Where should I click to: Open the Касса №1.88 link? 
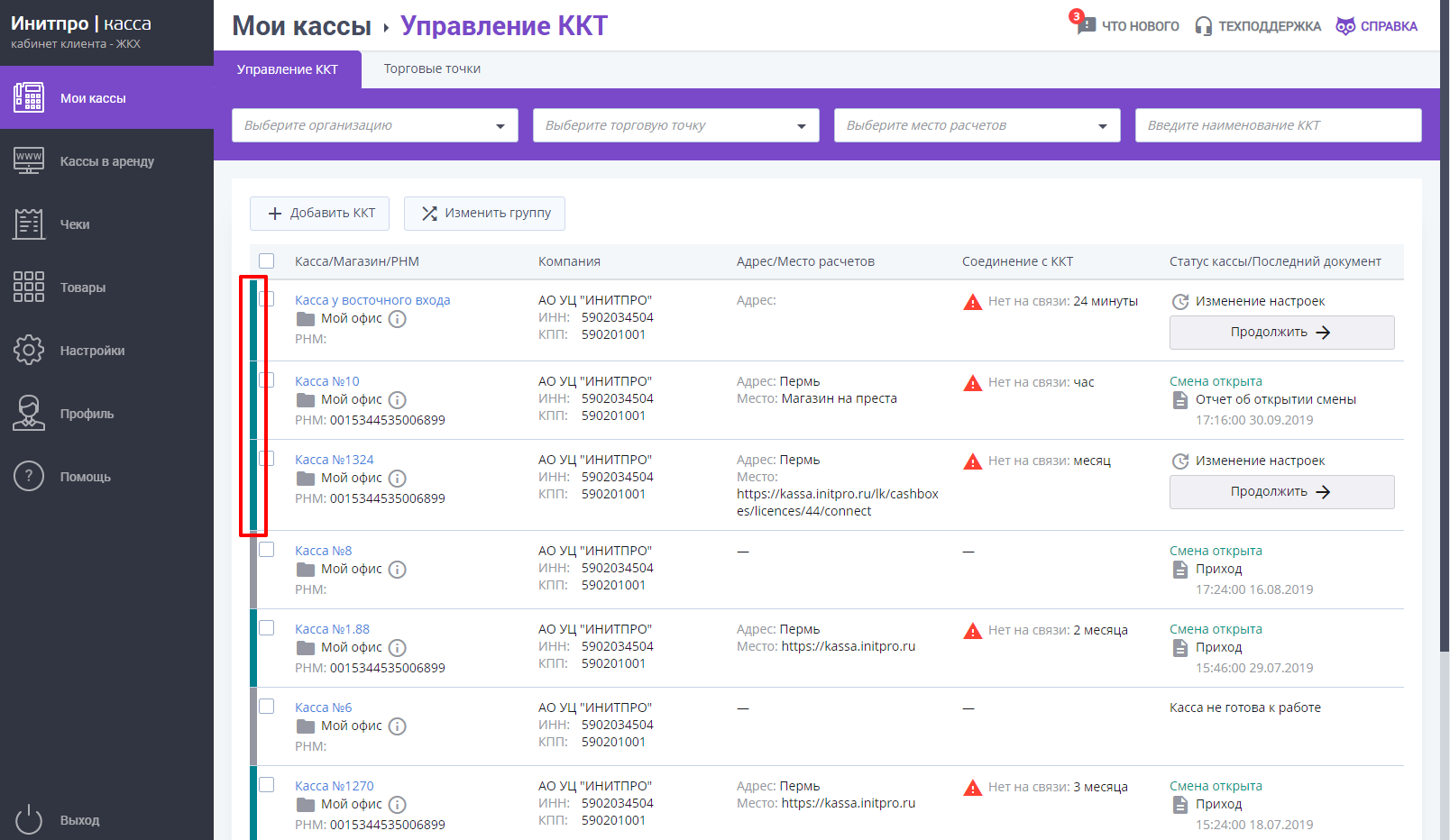point(332,630)
